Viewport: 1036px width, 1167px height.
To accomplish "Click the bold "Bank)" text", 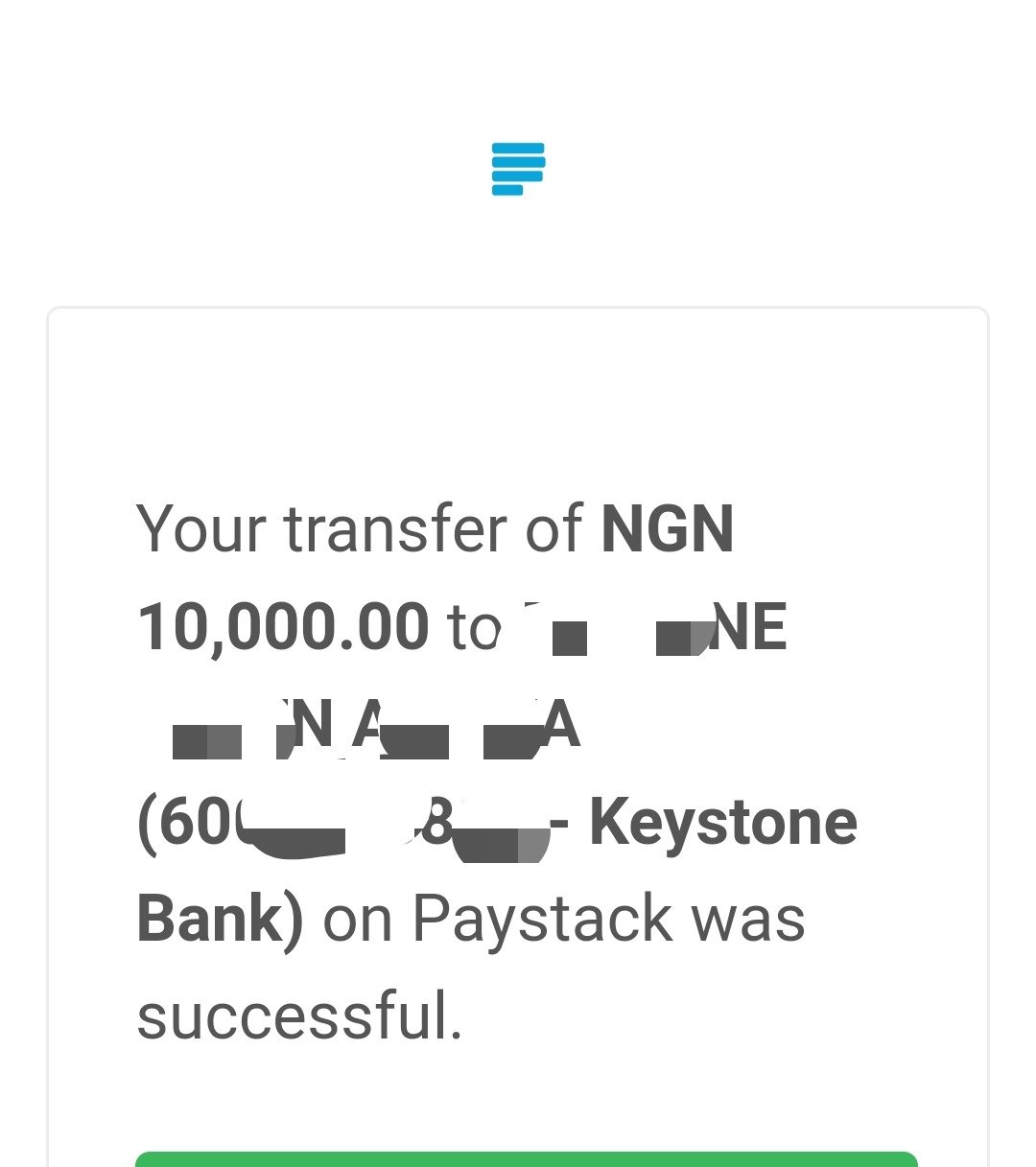I will 221,918.
